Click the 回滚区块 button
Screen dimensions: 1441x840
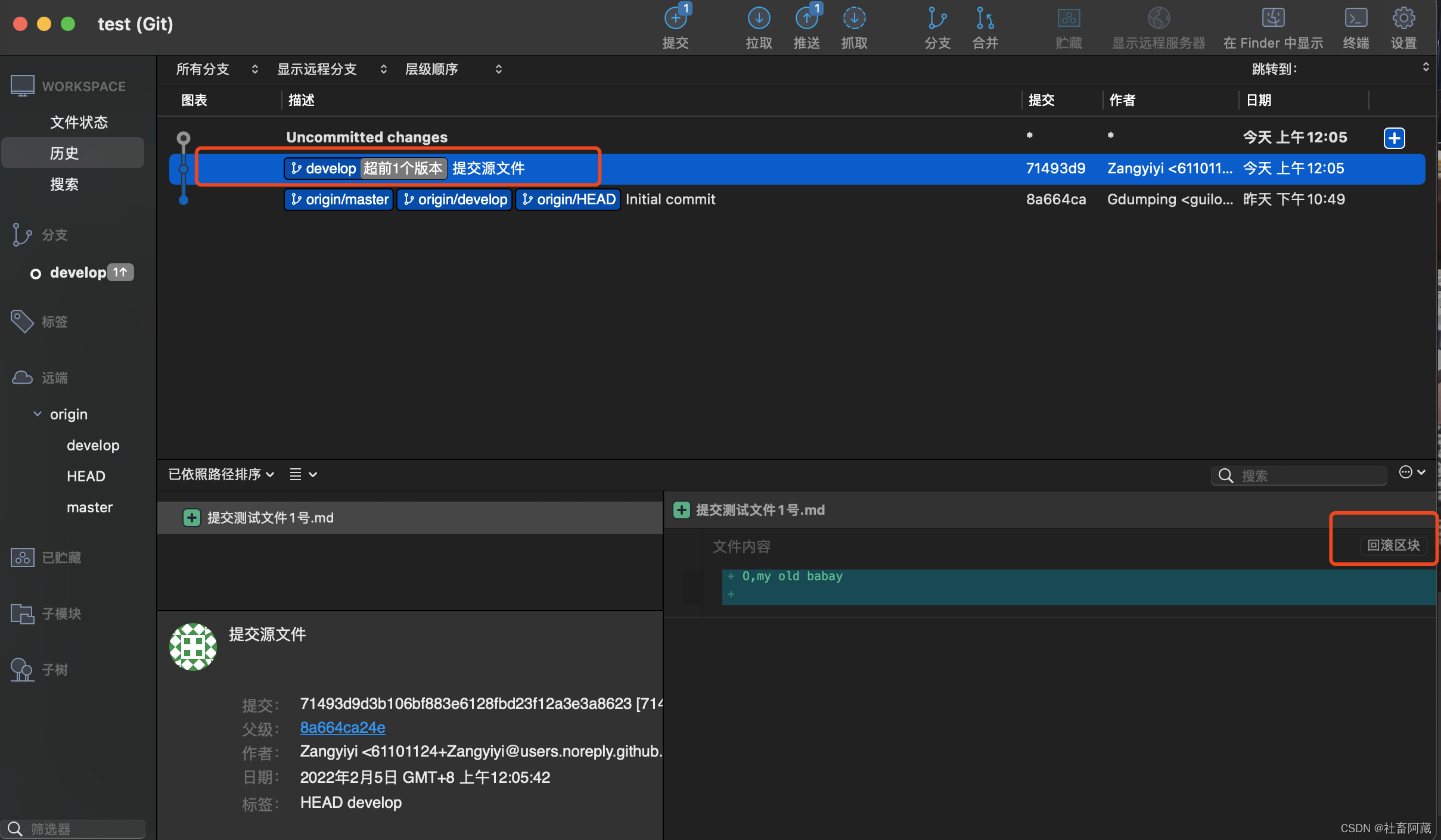coord(1393,545)
